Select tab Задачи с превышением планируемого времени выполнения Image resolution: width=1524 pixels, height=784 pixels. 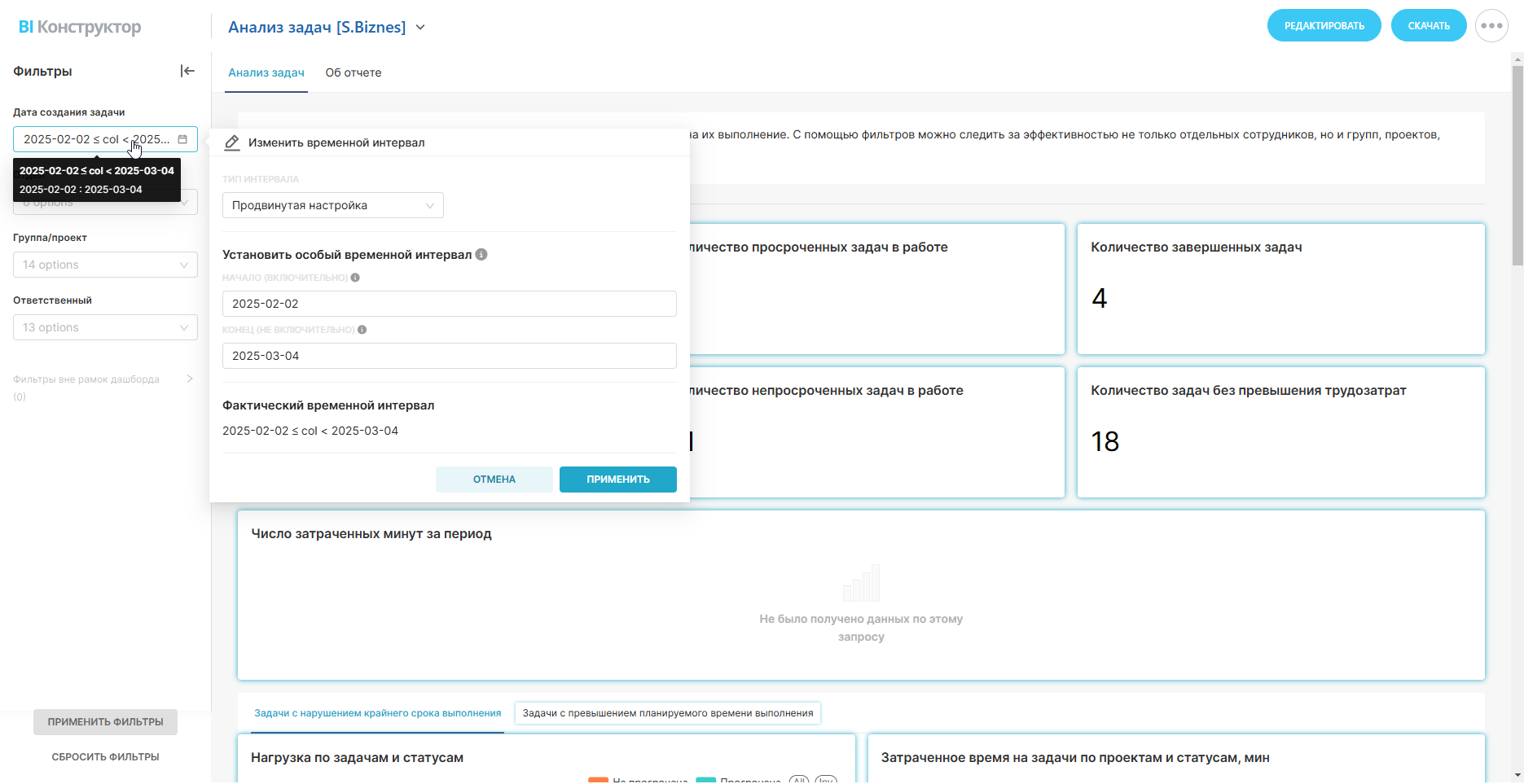[668, 713]
